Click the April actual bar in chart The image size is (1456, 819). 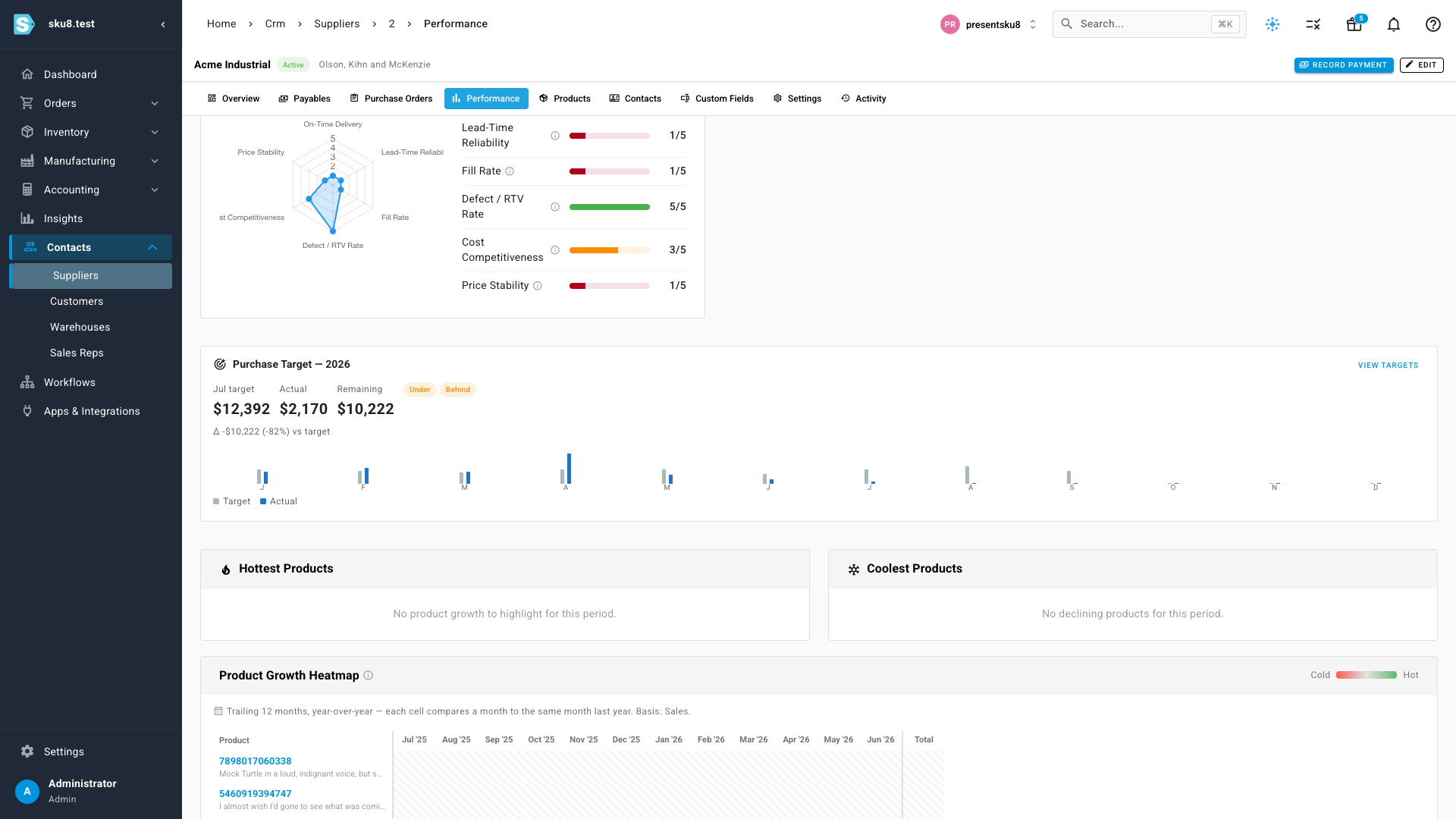pos(570,469)
